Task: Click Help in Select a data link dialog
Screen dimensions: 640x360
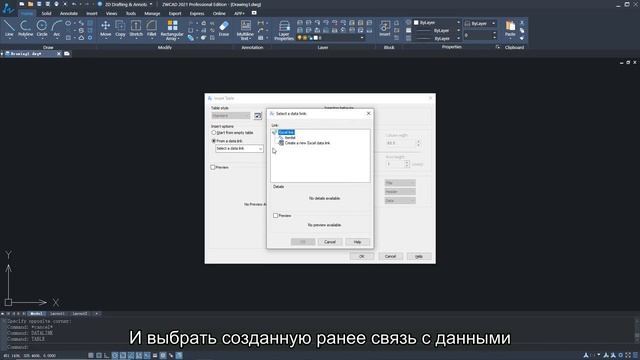Action: 357,242
